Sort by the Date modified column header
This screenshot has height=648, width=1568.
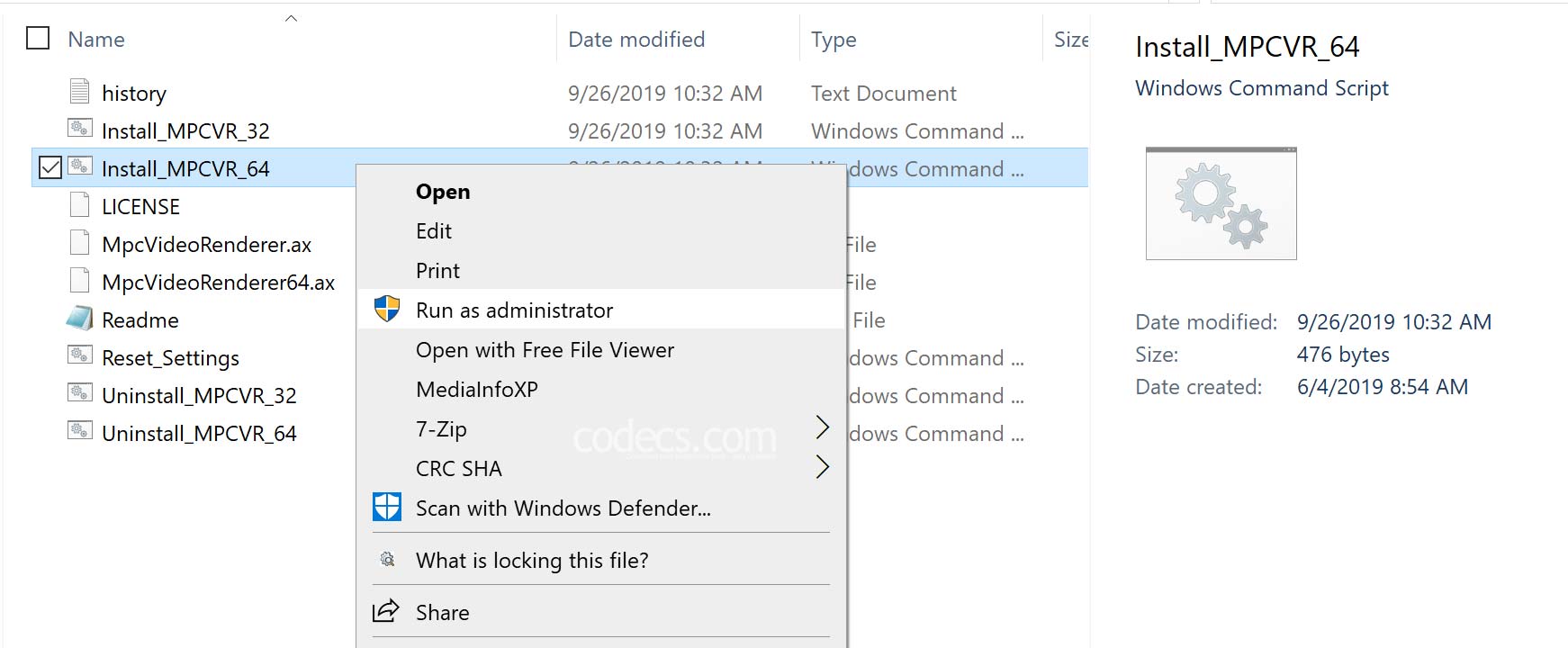pos(636,40)
